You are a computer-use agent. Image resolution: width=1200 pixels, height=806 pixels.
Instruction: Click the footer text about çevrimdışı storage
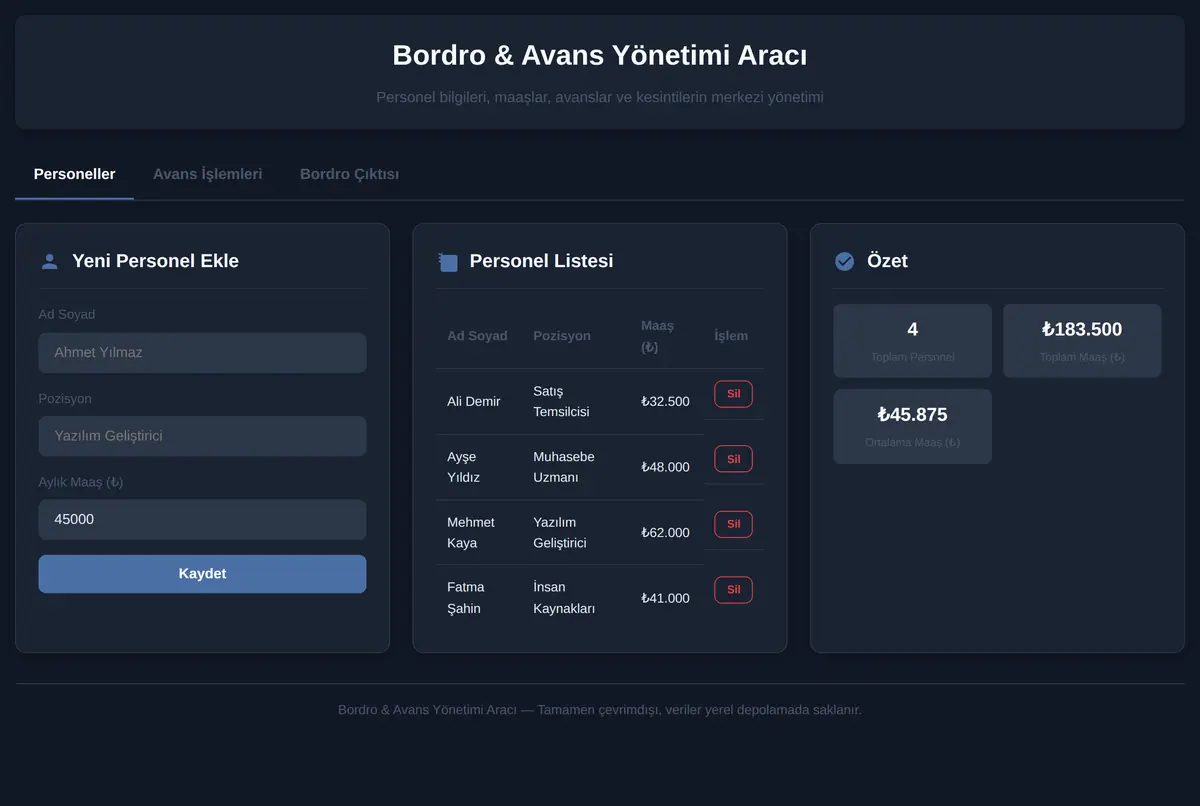pyautogui.click(x=600, y=710)
